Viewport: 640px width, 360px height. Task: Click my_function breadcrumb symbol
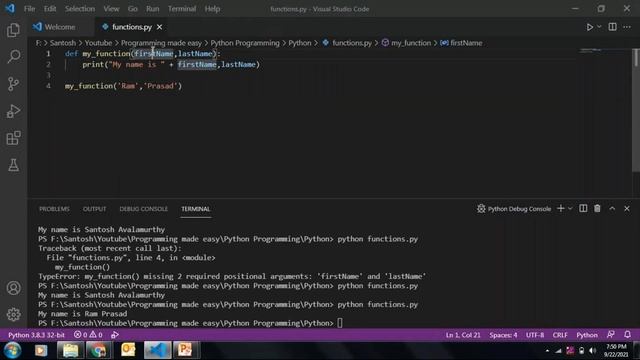tap(407, 43)
